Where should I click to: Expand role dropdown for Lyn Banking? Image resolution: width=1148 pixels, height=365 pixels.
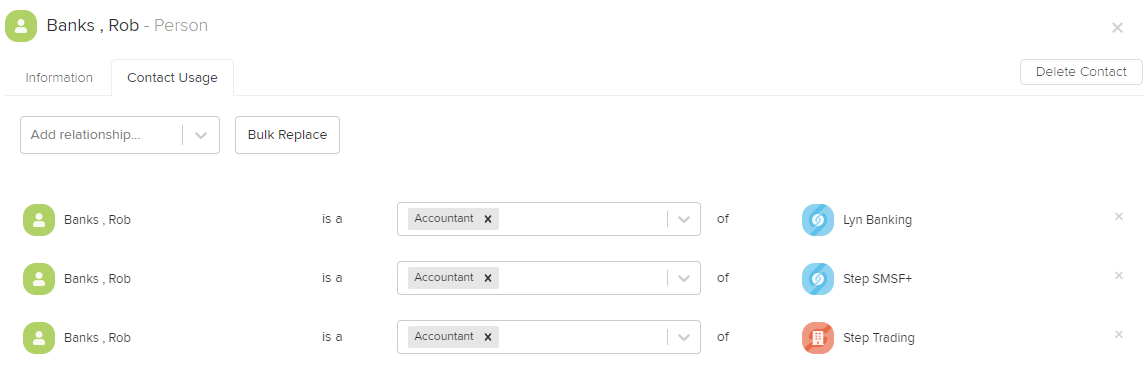pyautogui.click(x=685, y=219)
